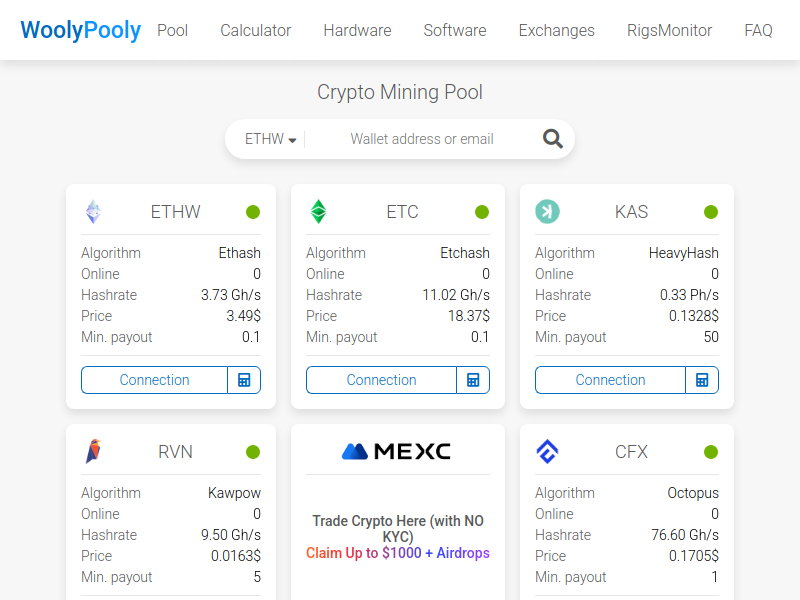Click the KAS green status indicator
This screenshot has height=600, width=800.
tap(711, 212)
